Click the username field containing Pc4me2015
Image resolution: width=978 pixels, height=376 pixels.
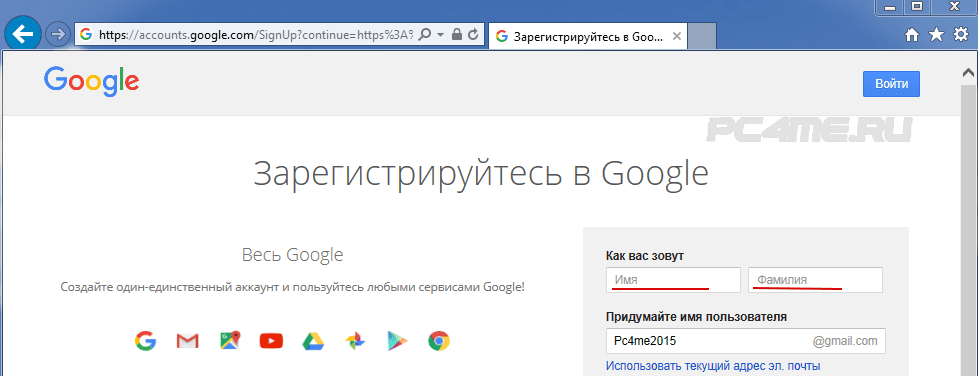click(x=745, y=341)
